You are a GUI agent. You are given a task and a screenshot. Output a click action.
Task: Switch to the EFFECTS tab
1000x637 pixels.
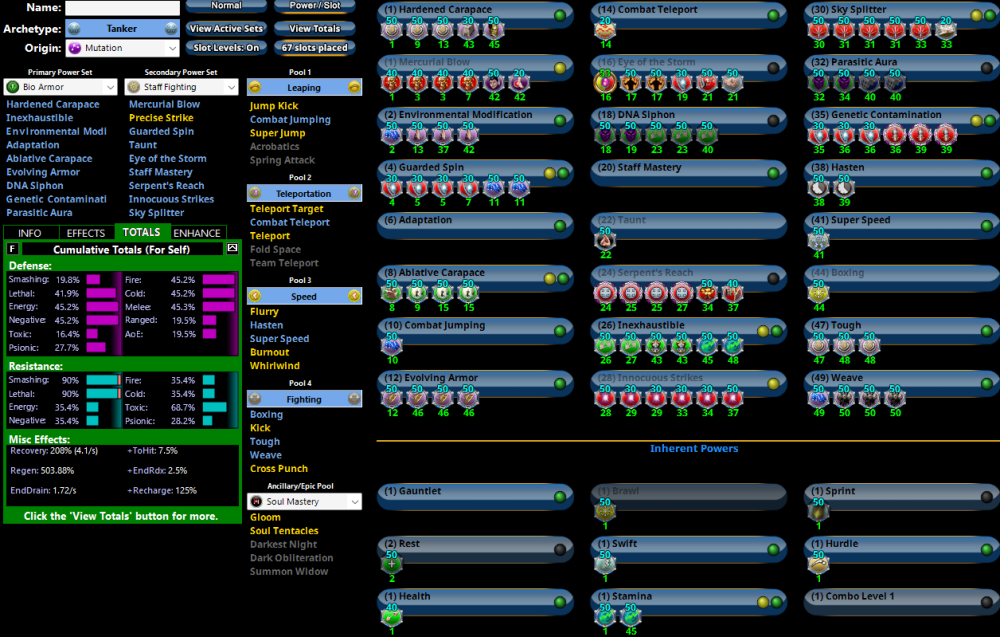tap(86, 233)
